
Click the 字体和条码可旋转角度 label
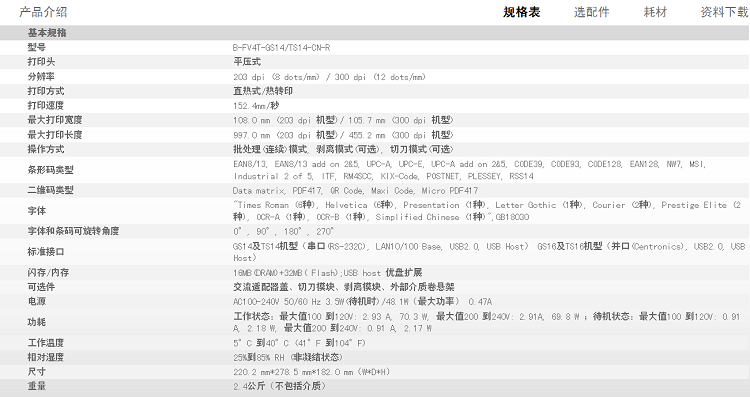coord(73,231)
